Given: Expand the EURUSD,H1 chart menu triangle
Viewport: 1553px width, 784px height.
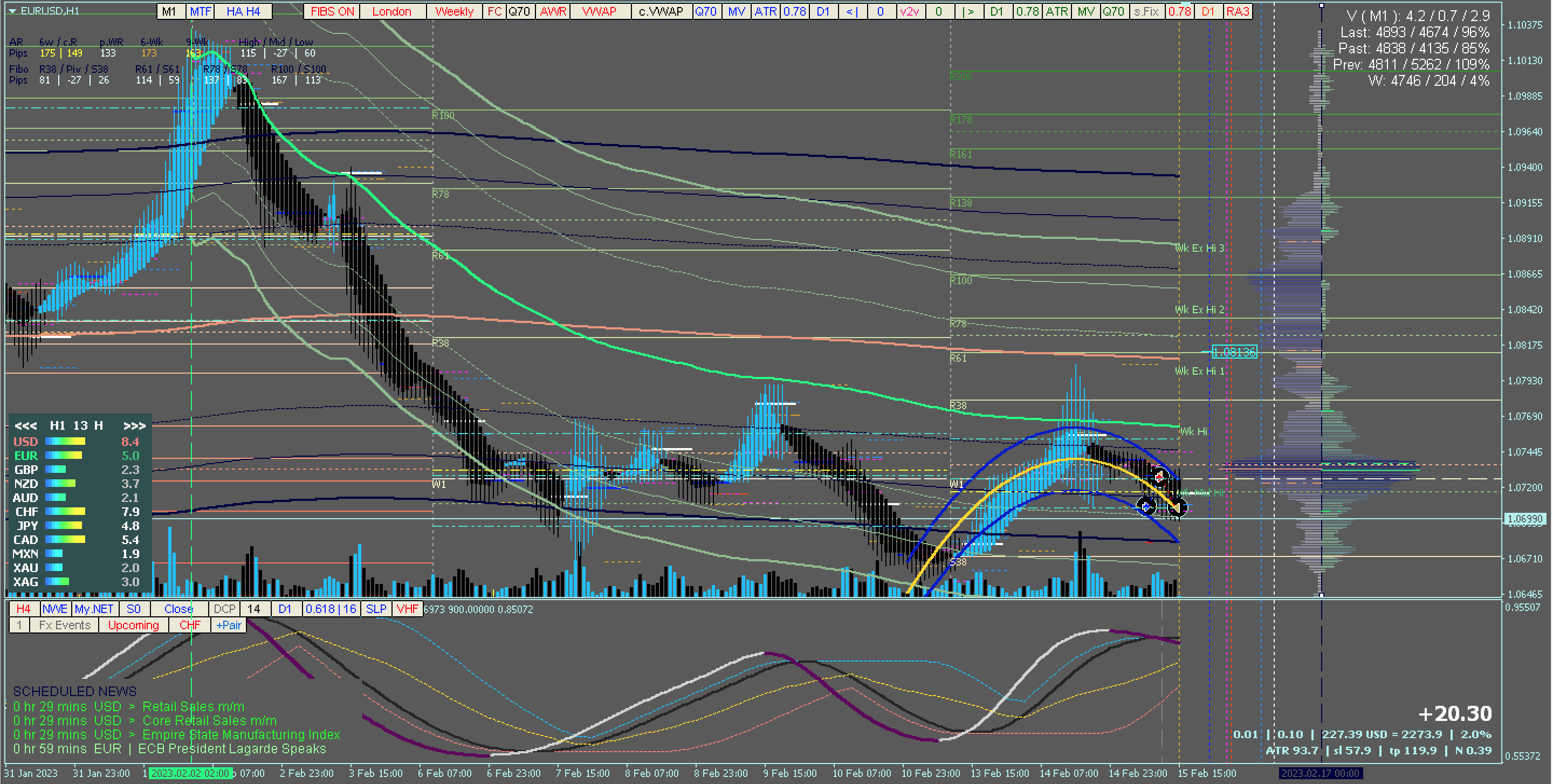Looking at the screenshot, I should tap(12, 11).
